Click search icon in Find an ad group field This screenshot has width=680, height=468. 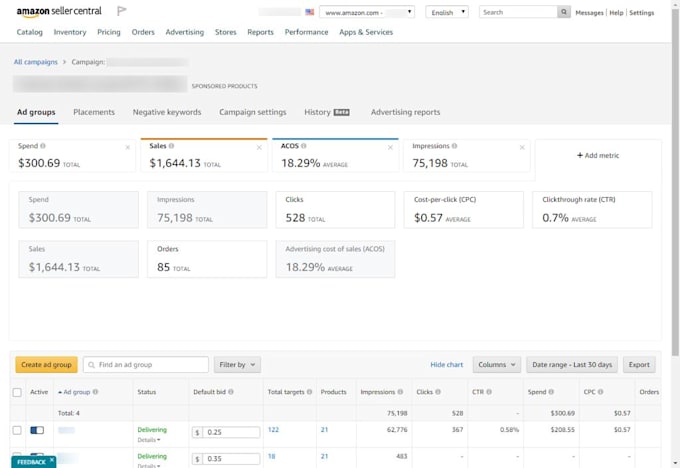[x=92, y=365]
